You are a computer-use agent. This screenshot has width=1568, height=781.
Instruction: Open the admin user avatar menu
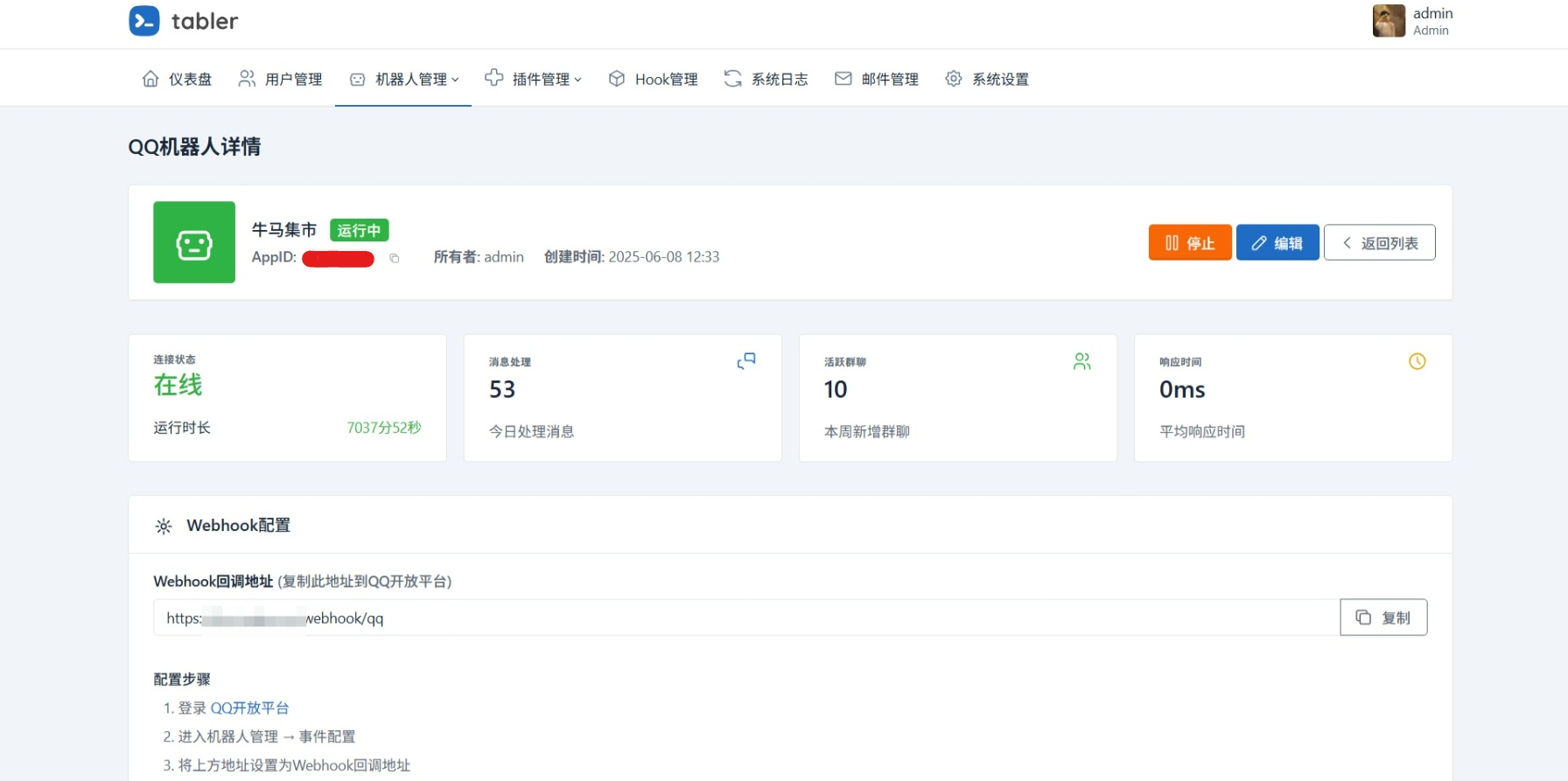tap(1389, 21)
